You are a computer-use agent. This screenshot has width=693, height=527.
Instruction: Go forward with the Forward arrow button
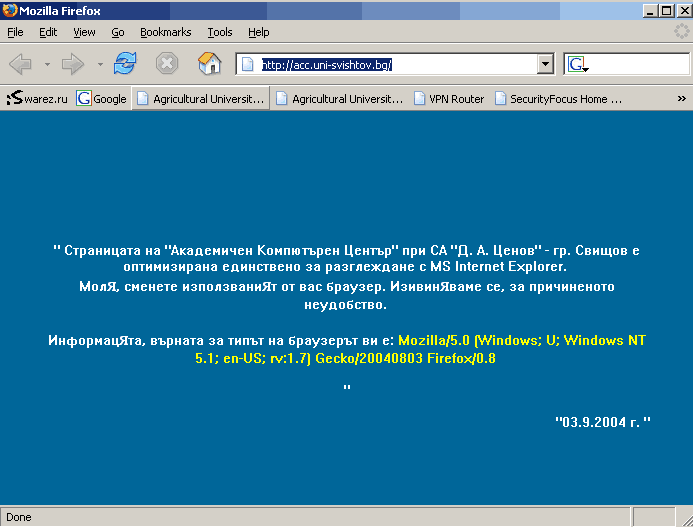click(73, 65)
